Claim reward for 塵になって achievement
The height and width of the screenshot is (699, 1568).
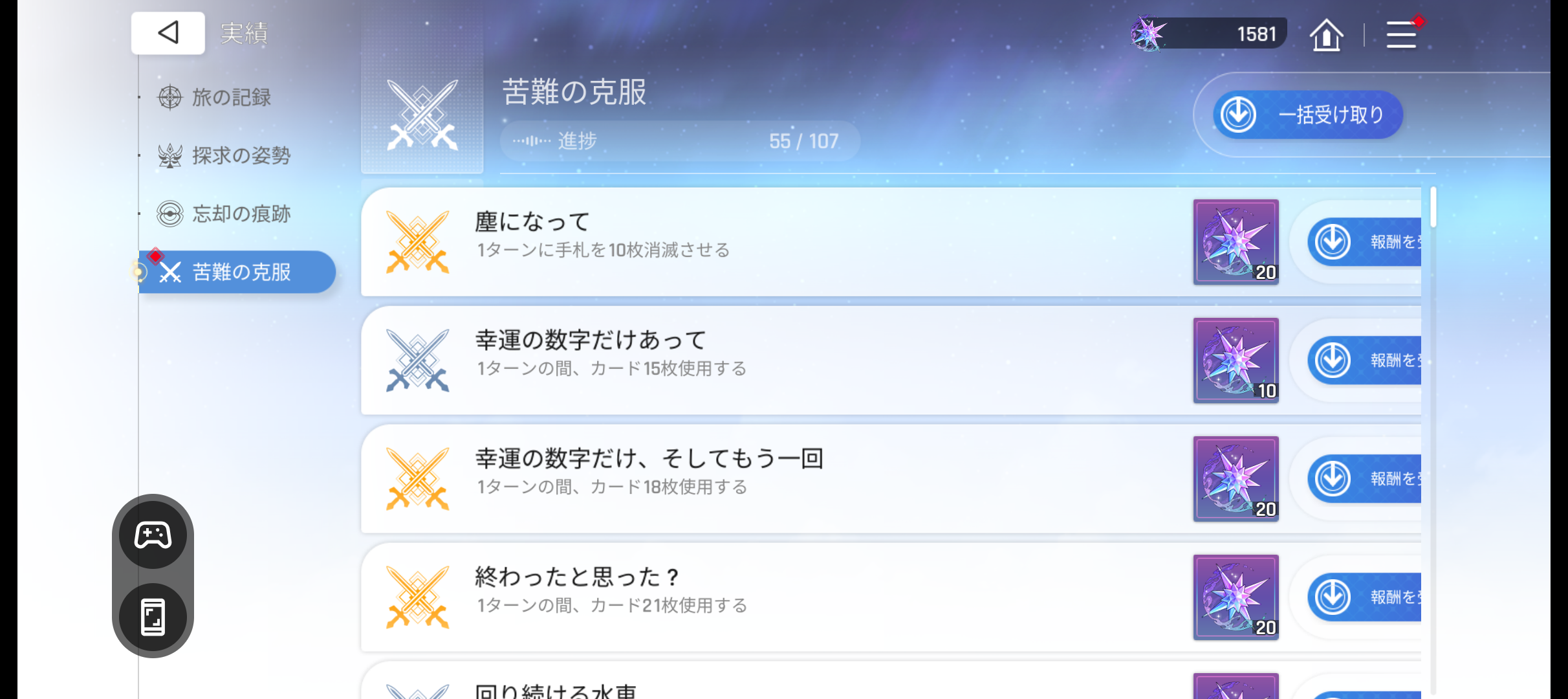pyautogui.click(x=1365, y=242)
